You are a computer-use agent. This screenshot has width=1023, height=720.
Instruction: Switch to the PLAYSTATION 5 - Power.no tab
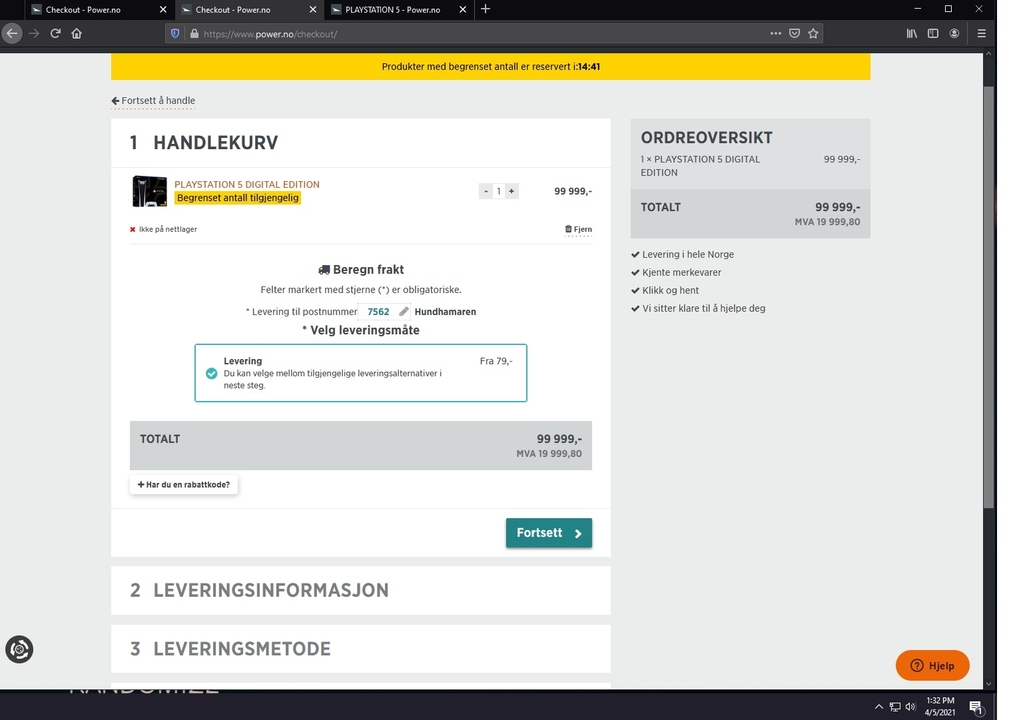393,10
